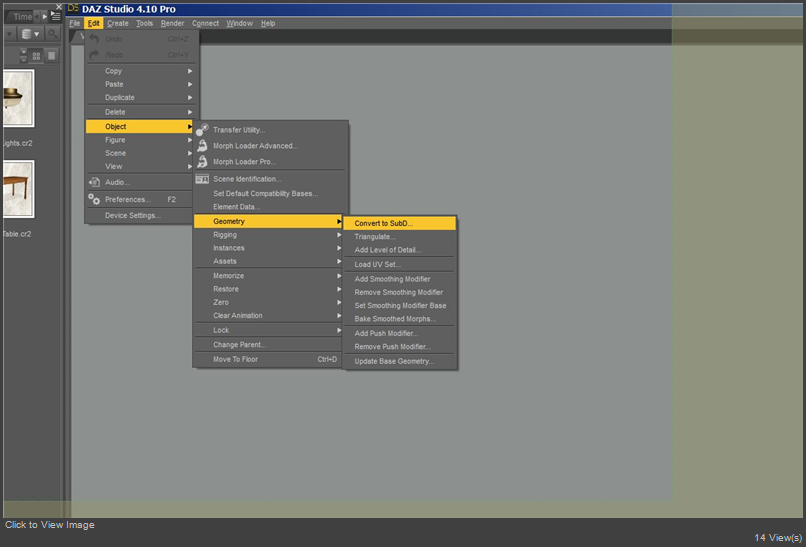Expand the Assets submenu
Image resolution: width=806 pixels, height=547 pixels.
(x=268, y=261)
